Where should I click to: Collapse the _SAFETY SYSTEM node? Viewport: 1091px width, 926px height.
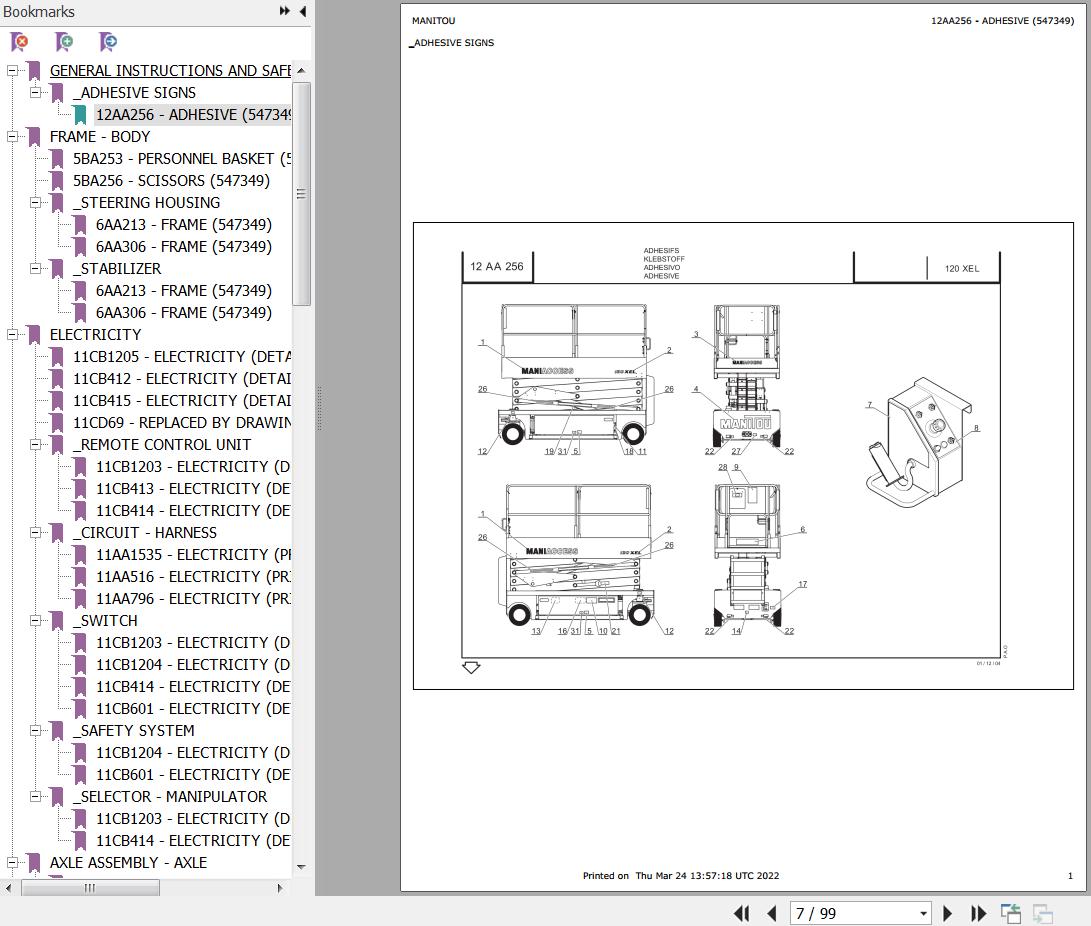tap(35, 731)
